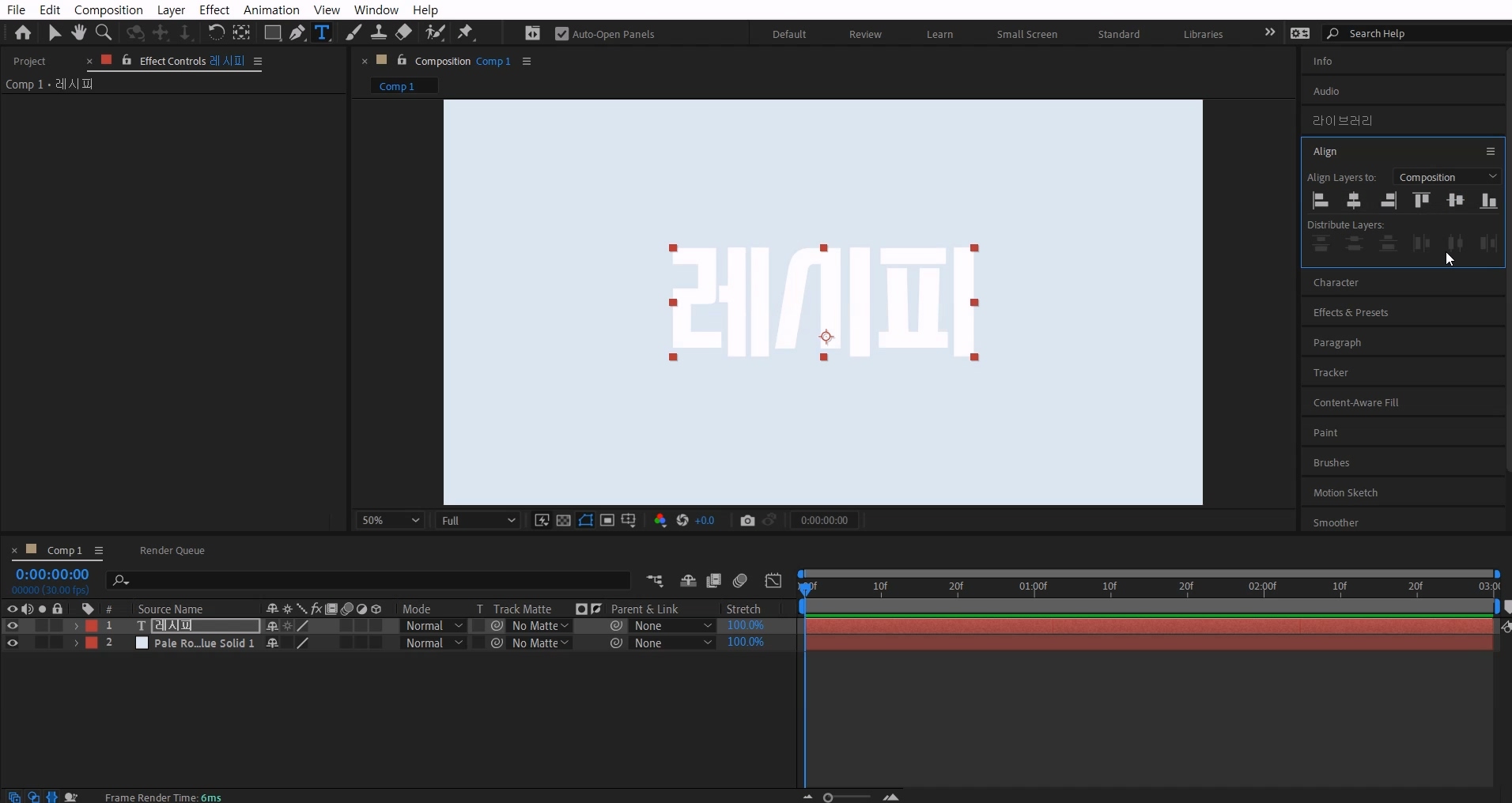Toggle Fast Previews button in viewer
Screen dimensions: 1512x803
point(542,521)
